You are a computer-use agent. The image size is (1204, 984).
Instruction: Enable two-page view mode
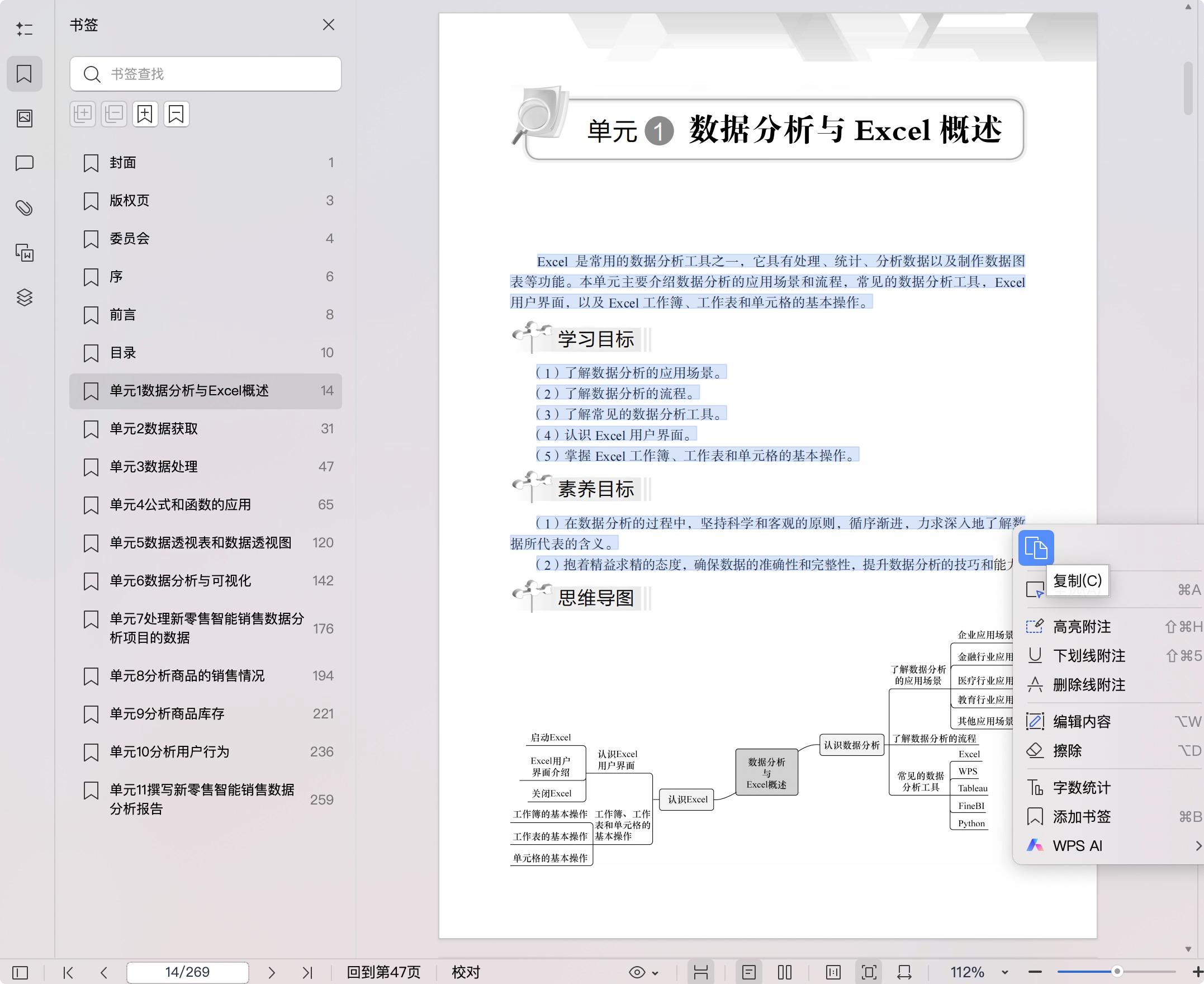[785, 973]
